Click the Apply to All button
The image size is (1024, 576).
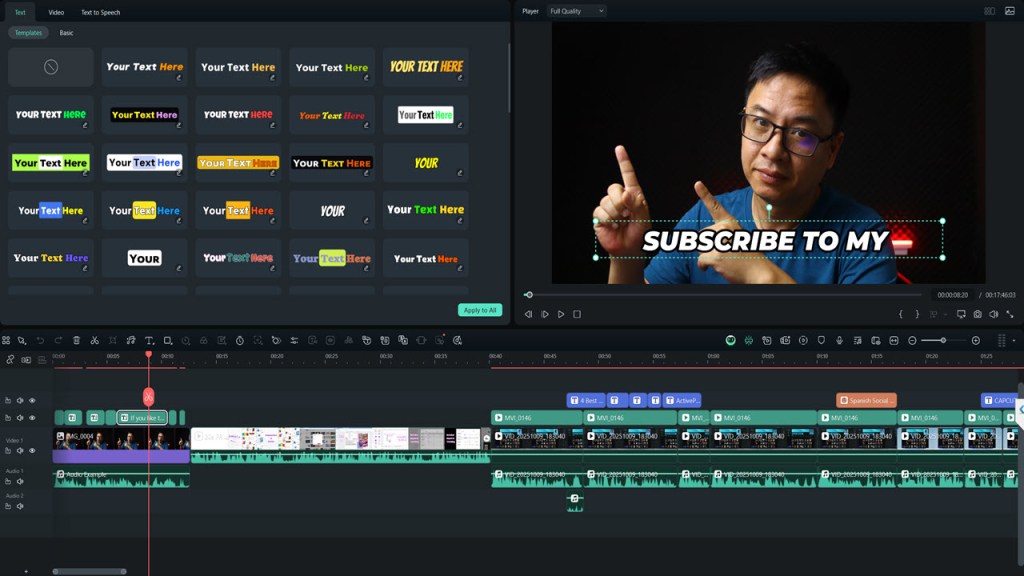pyautogui.click(x=480, y=310)
